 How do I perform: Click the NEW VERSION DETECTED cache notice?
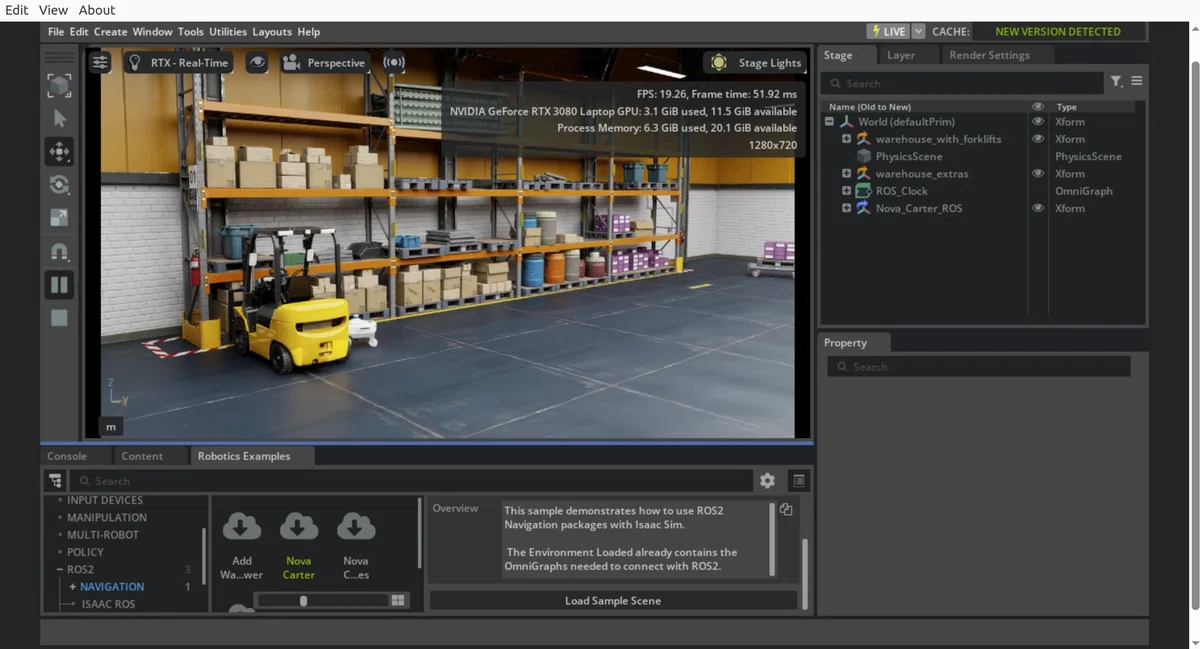pos(1058,31)
